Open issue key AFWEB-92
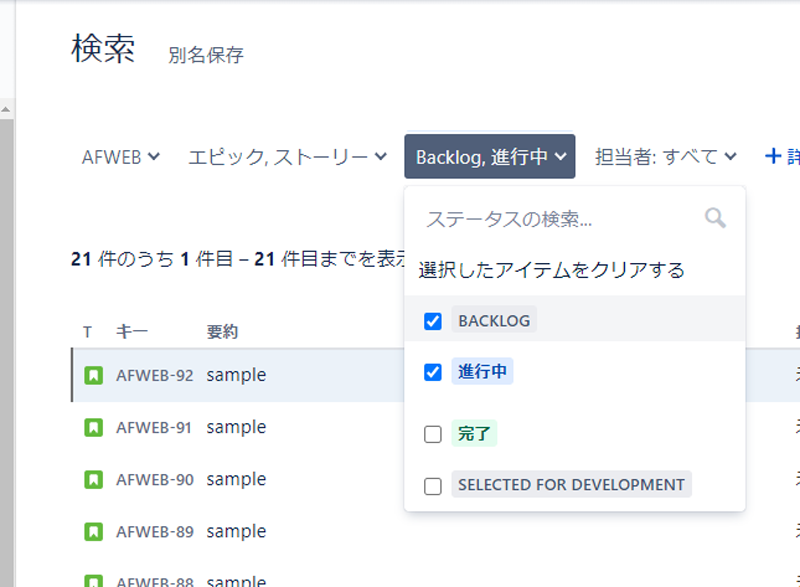This screenshot has width=800, height=587. coord(155,376)
